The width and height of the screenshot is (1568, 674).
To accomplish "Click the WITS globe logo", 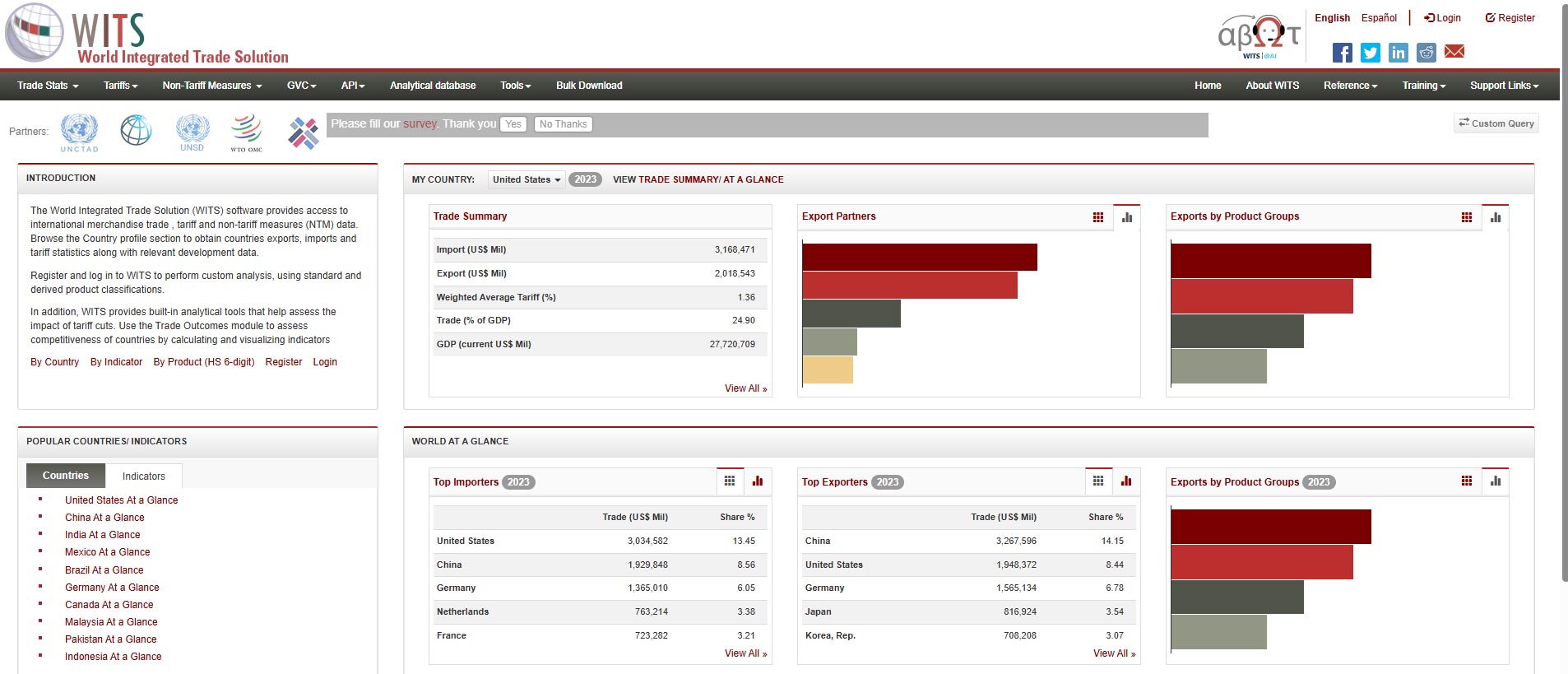I will pyautogui.click(x=35, y=32).
